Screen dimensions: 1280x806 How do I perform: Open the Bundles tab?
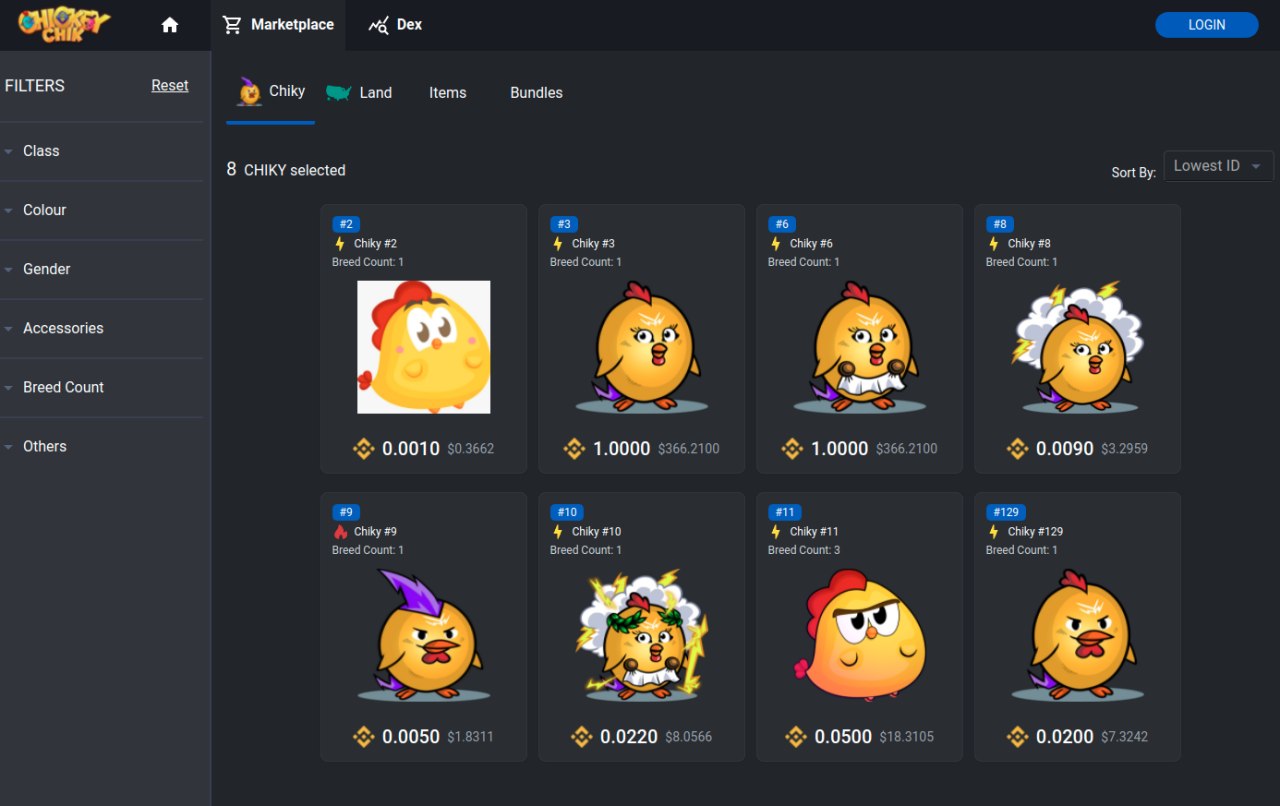coord(536,93)
